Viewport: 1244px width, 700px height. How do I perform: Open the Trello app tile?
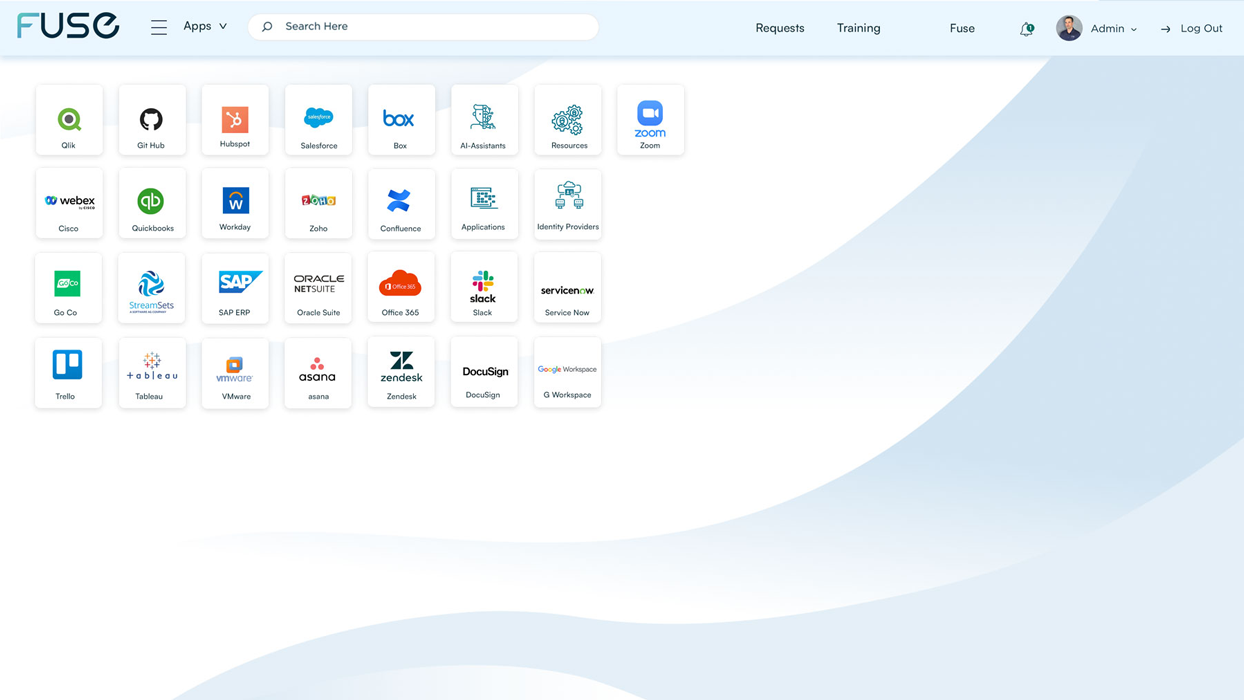point(69,372)
